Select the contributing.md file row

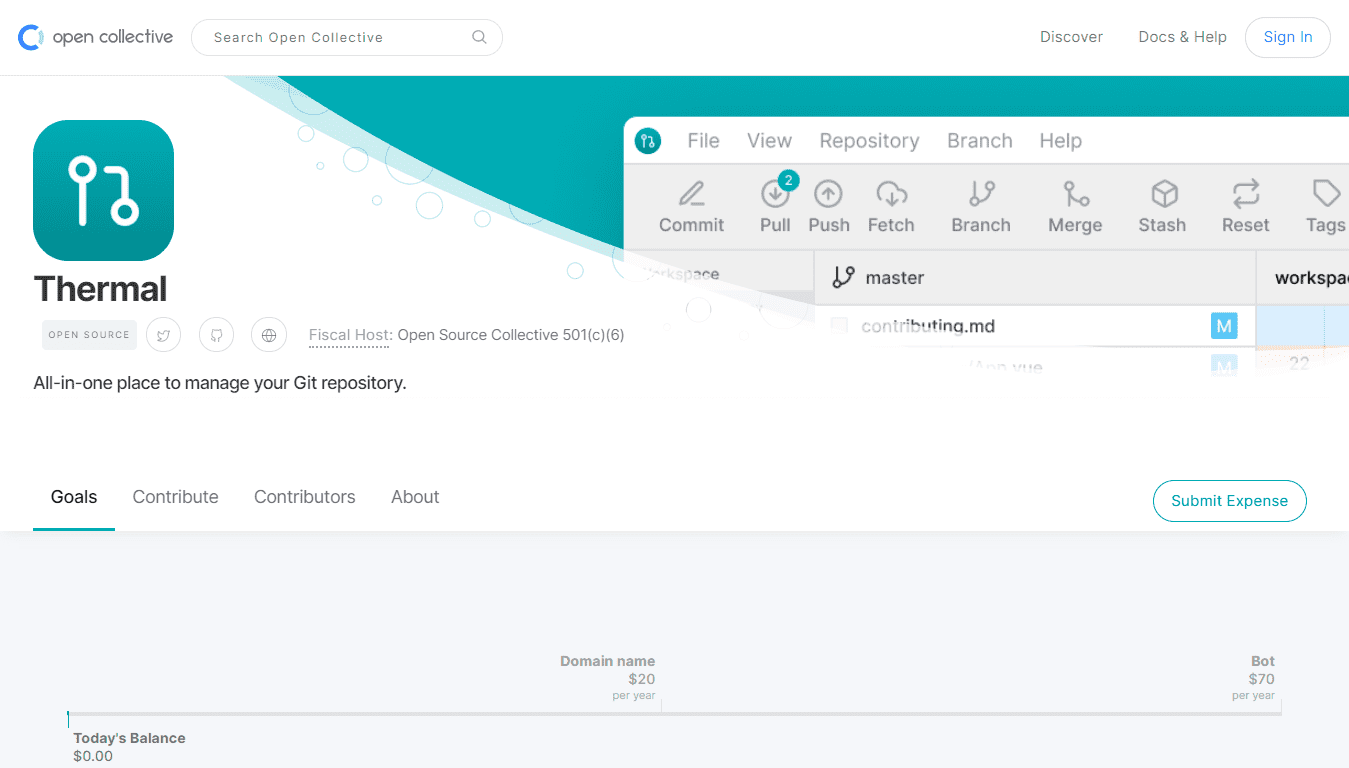coord(1035,326)
